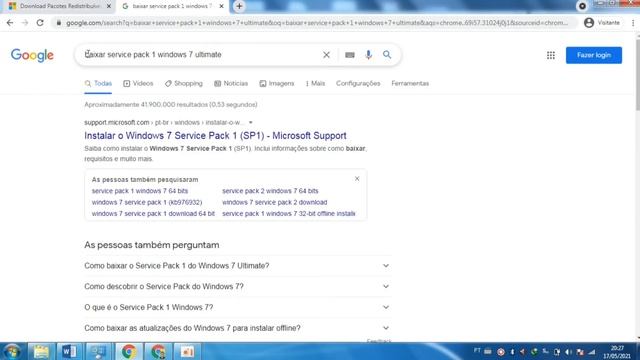Image resolution: width=640 pixels, height=360 pixels.
Task: Click the Fazer login button
Action: click(x=594, y=55)
